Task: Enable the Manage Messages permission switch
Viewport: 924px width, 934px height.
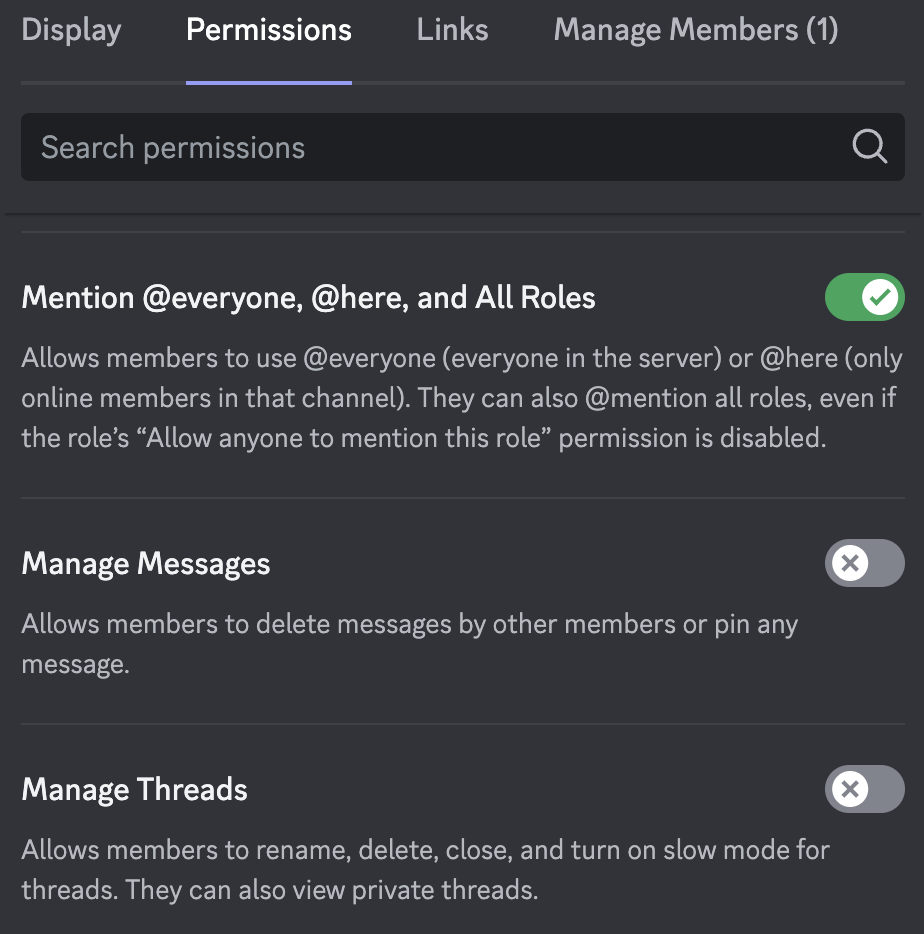Action: [x=864, y=563]
